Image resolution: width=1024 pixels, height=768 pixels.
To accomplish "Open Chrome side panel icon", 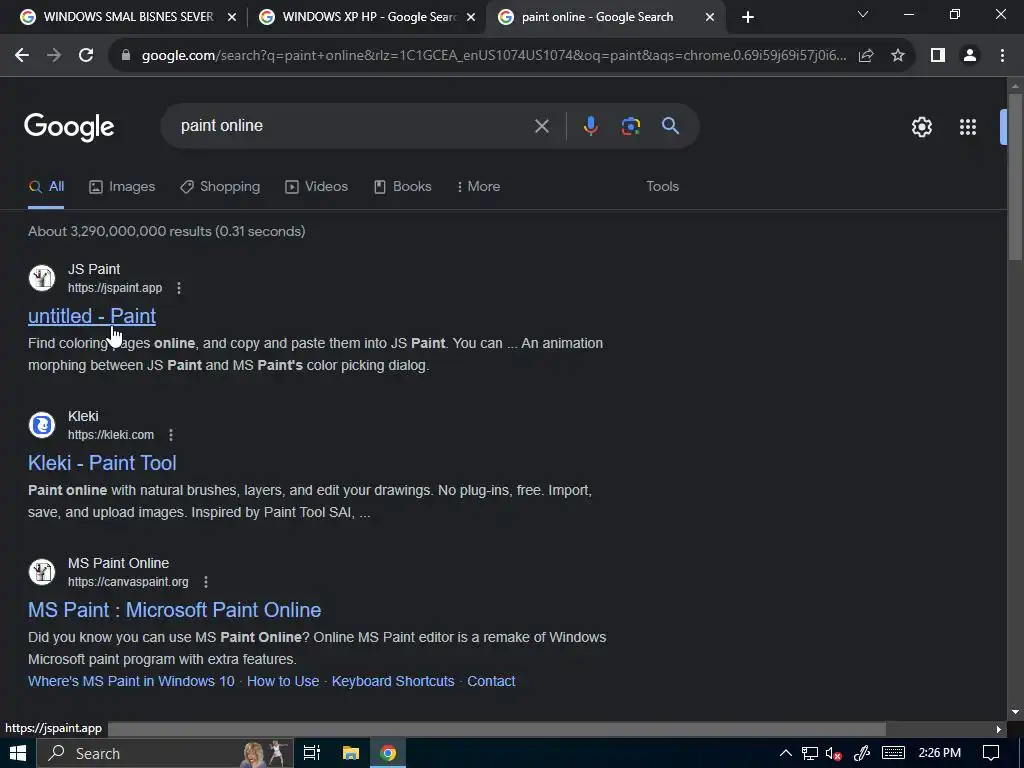I will [x=938, y=56].
